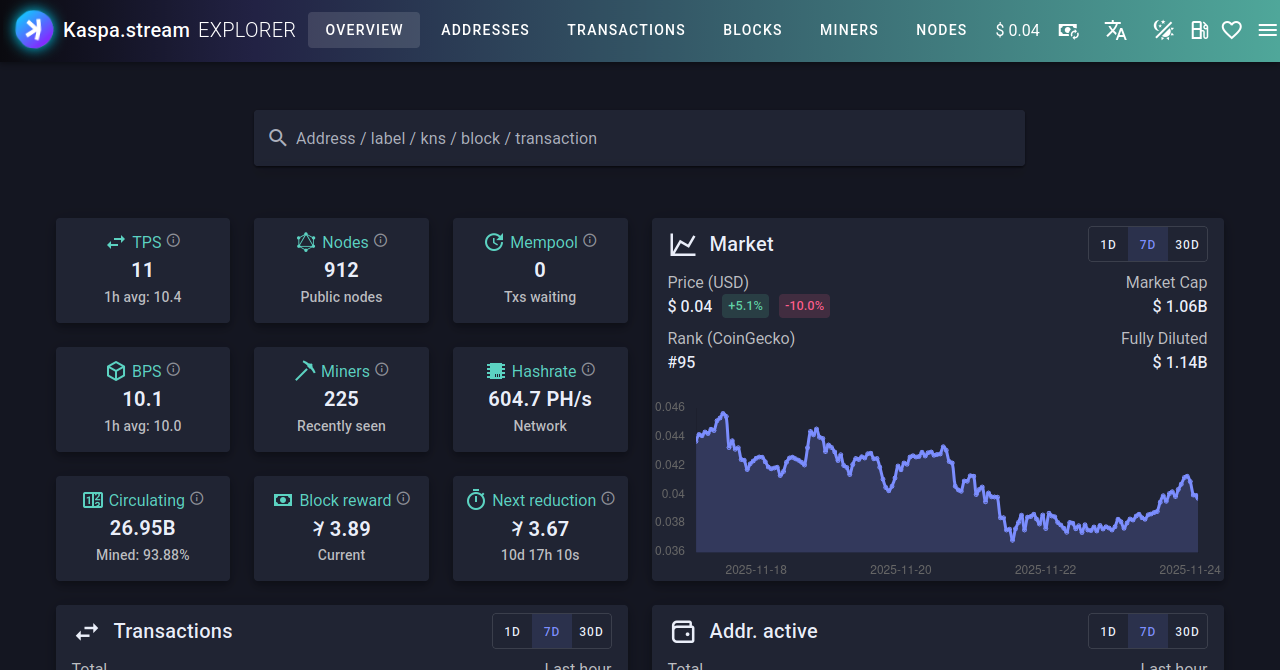Click the $ 0.04 price in header
Image resolution: width=1280 pixels, height=670 pixels.
tap(1017, 30)
